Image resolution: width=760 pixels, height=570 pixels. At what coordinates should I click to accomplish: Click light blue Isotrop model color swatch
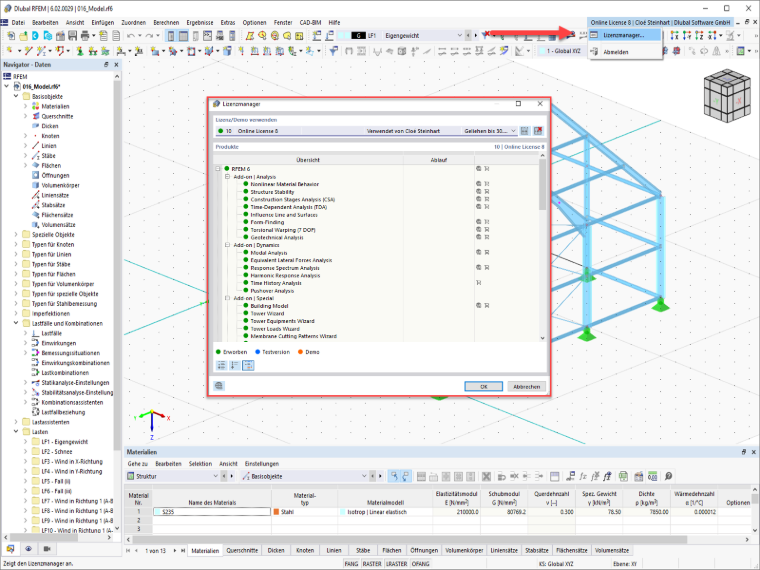click(343, 512)
